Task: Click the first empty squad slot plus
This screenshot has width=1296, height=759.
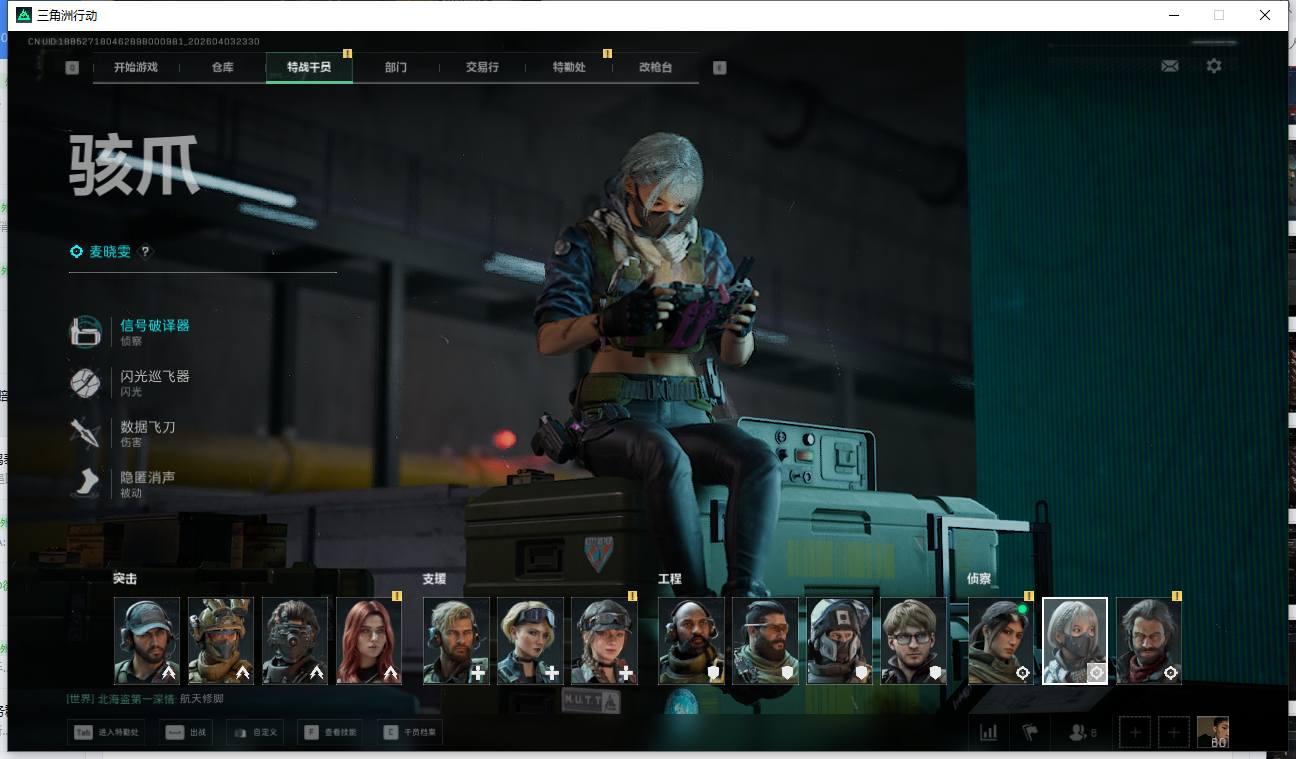Action: (1134, 732)
